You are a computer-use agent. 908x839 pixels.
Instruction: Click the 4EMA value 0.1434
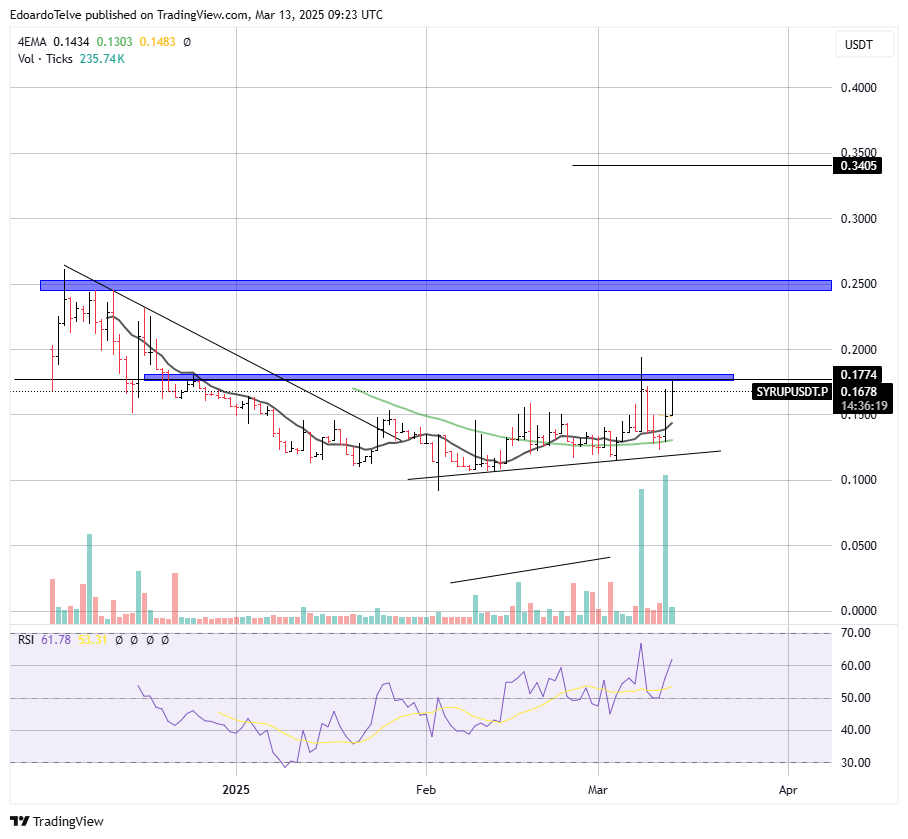pos(71,42)
